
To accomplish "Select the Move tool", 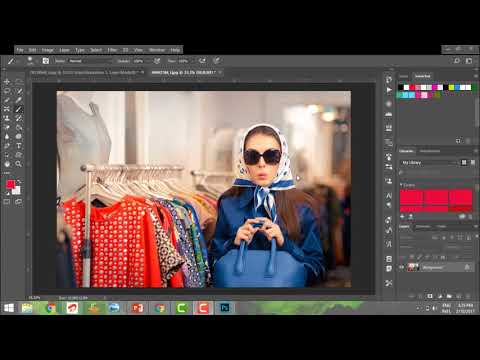I will (x=7, y=82).
